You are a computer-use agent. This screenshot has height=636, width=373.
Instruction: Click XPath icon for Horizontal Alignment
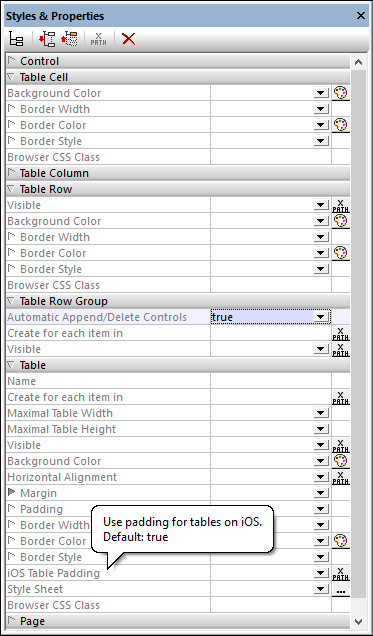tap(341, 477)
